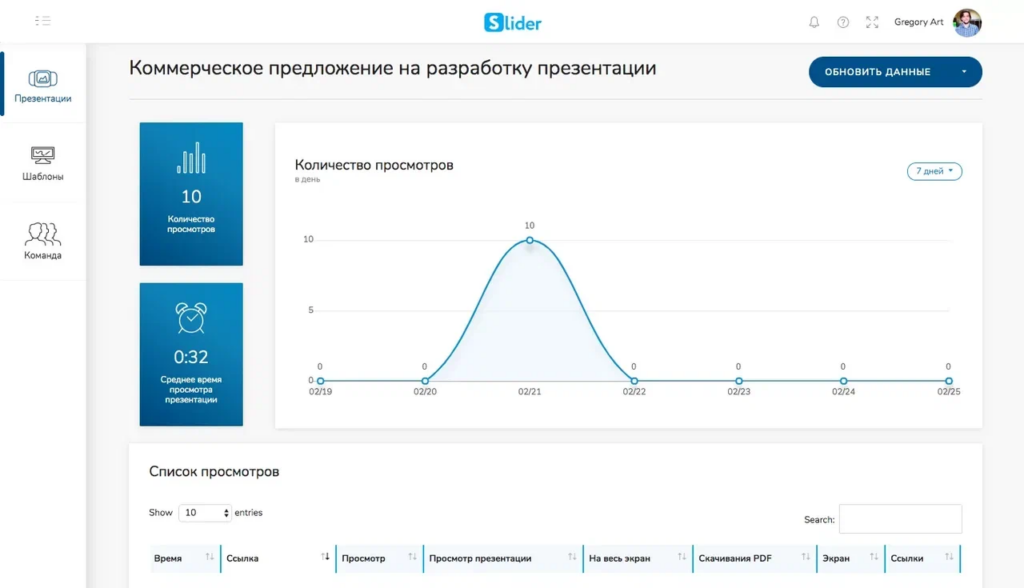Click the Slider logo
The height and width of the screenshot is (588, 1024).
pyautogui.click(x=513, y=22)
